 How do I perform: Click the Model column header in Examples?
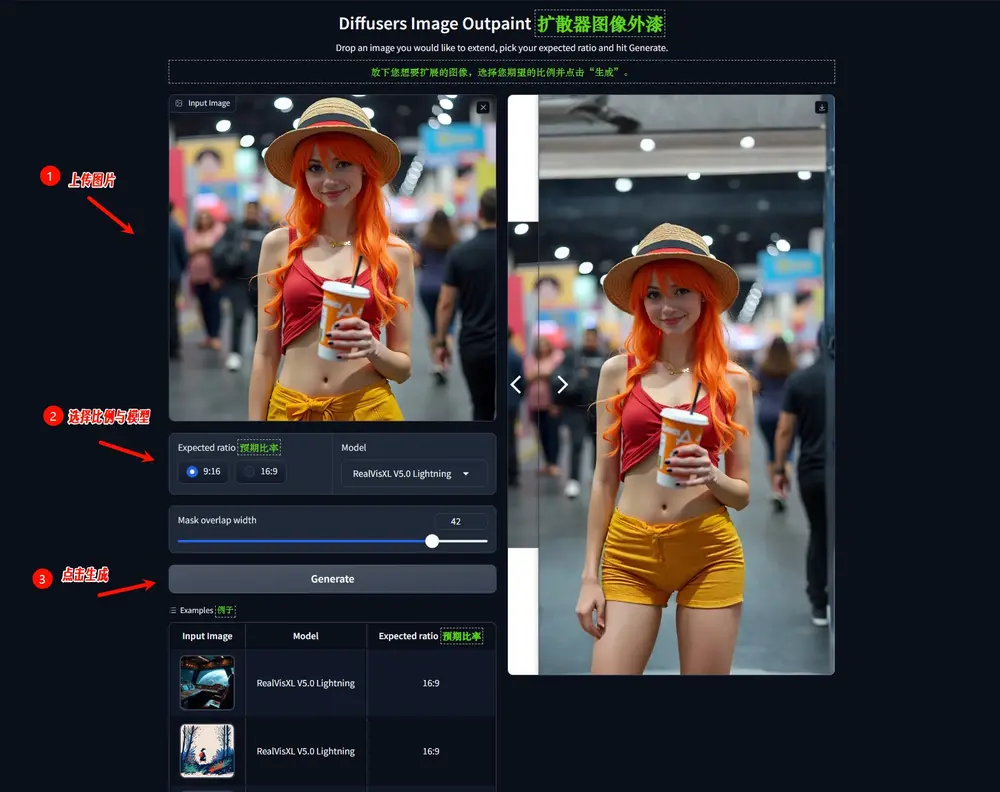tap(305, 636)
